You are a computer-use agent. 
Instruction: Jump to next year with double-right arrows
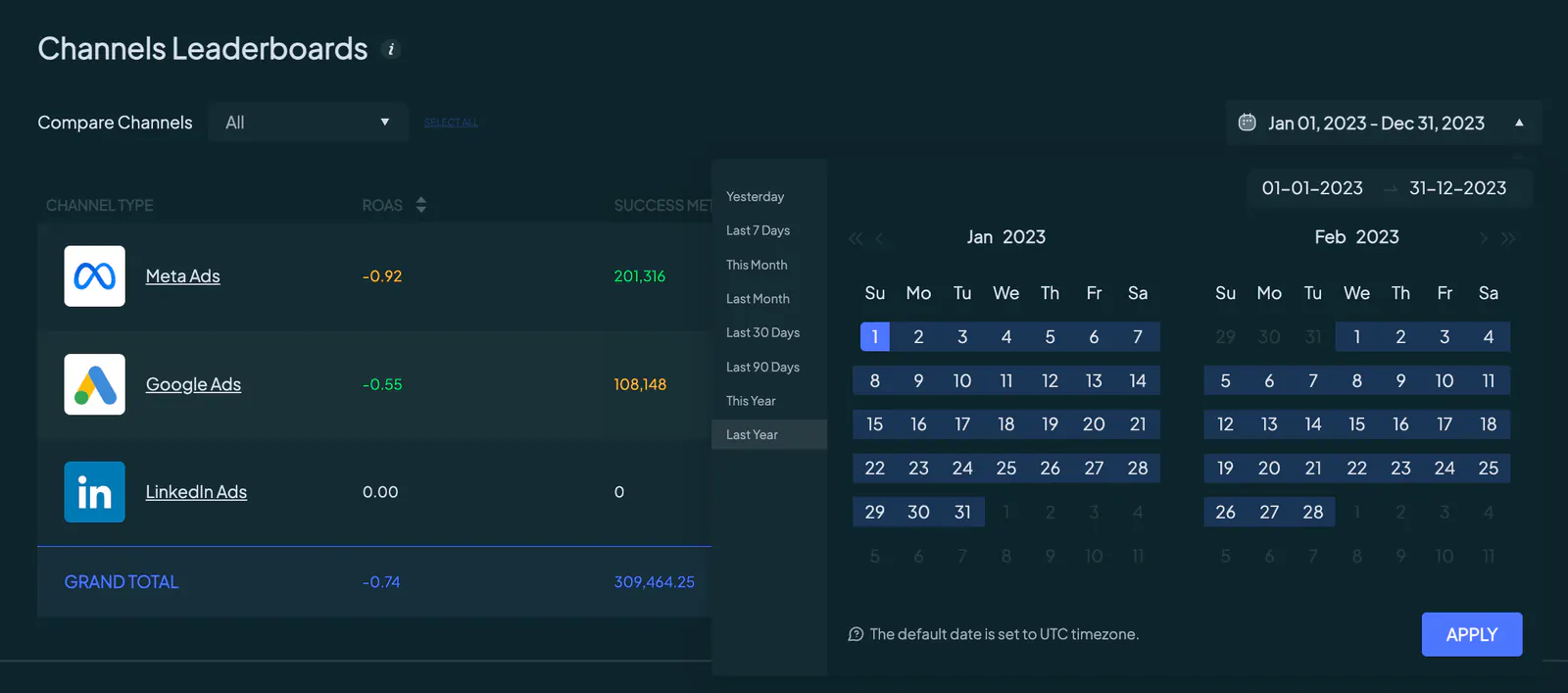(1508, 238)
